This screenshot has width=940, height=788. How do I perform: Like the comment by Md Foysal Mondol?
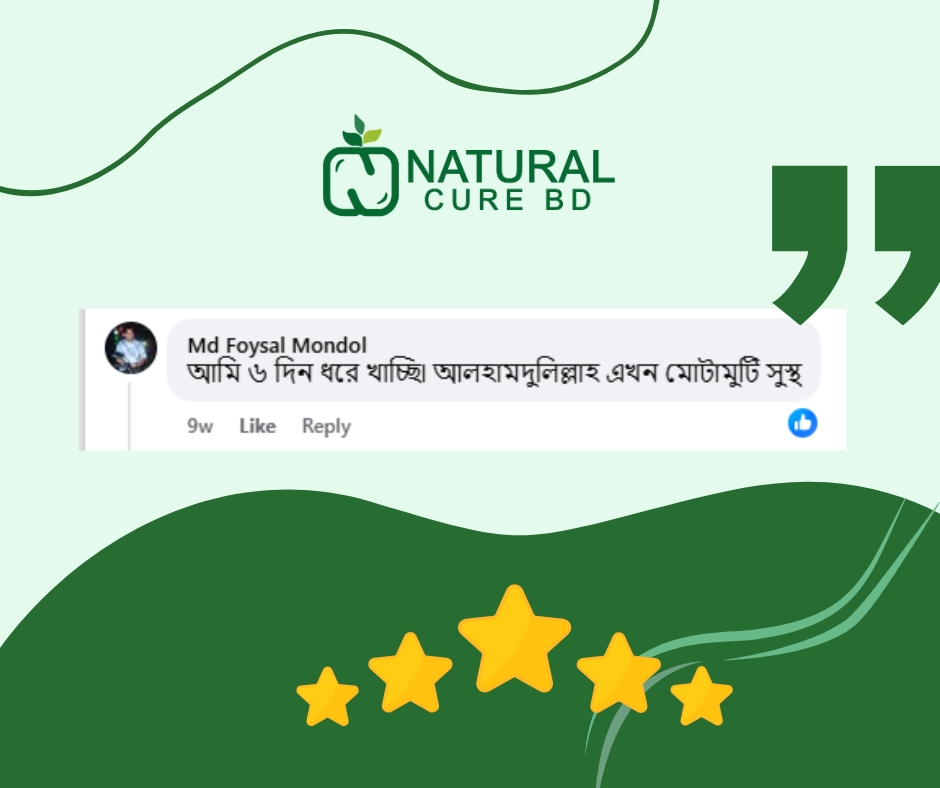257,426
